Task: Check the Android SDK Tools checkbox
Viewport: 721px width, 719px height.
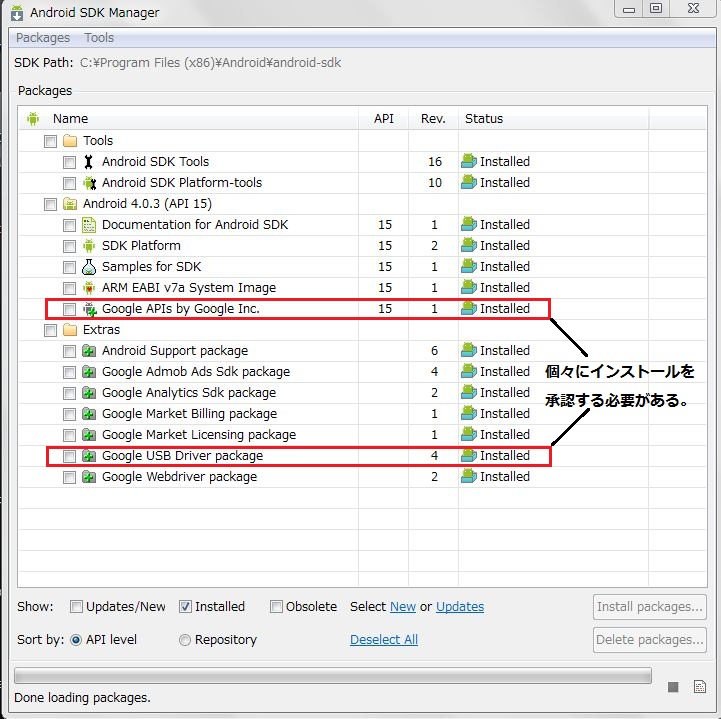Action: 69,162
